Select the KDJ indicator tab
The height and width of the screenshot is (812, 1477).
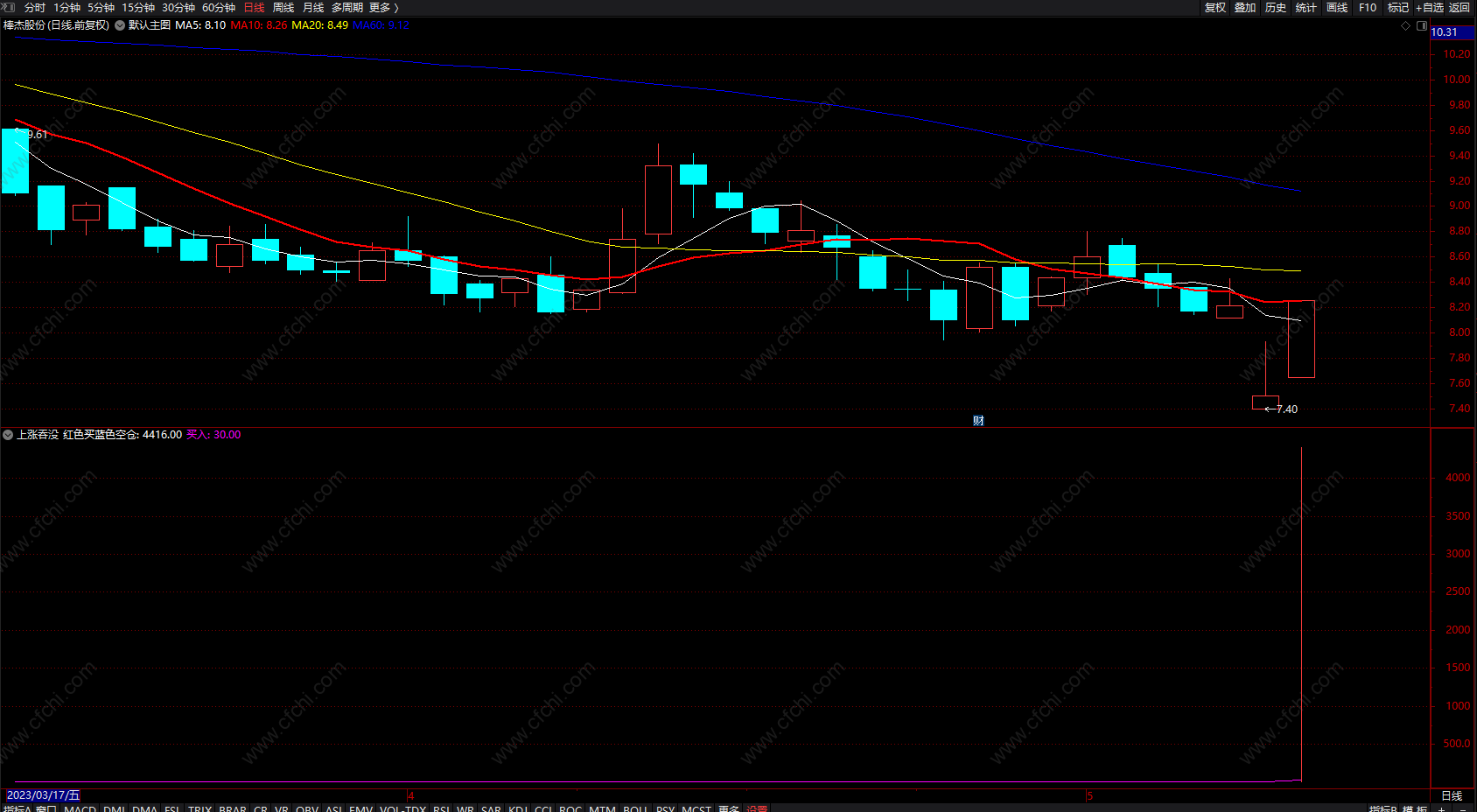coord(517,808)
